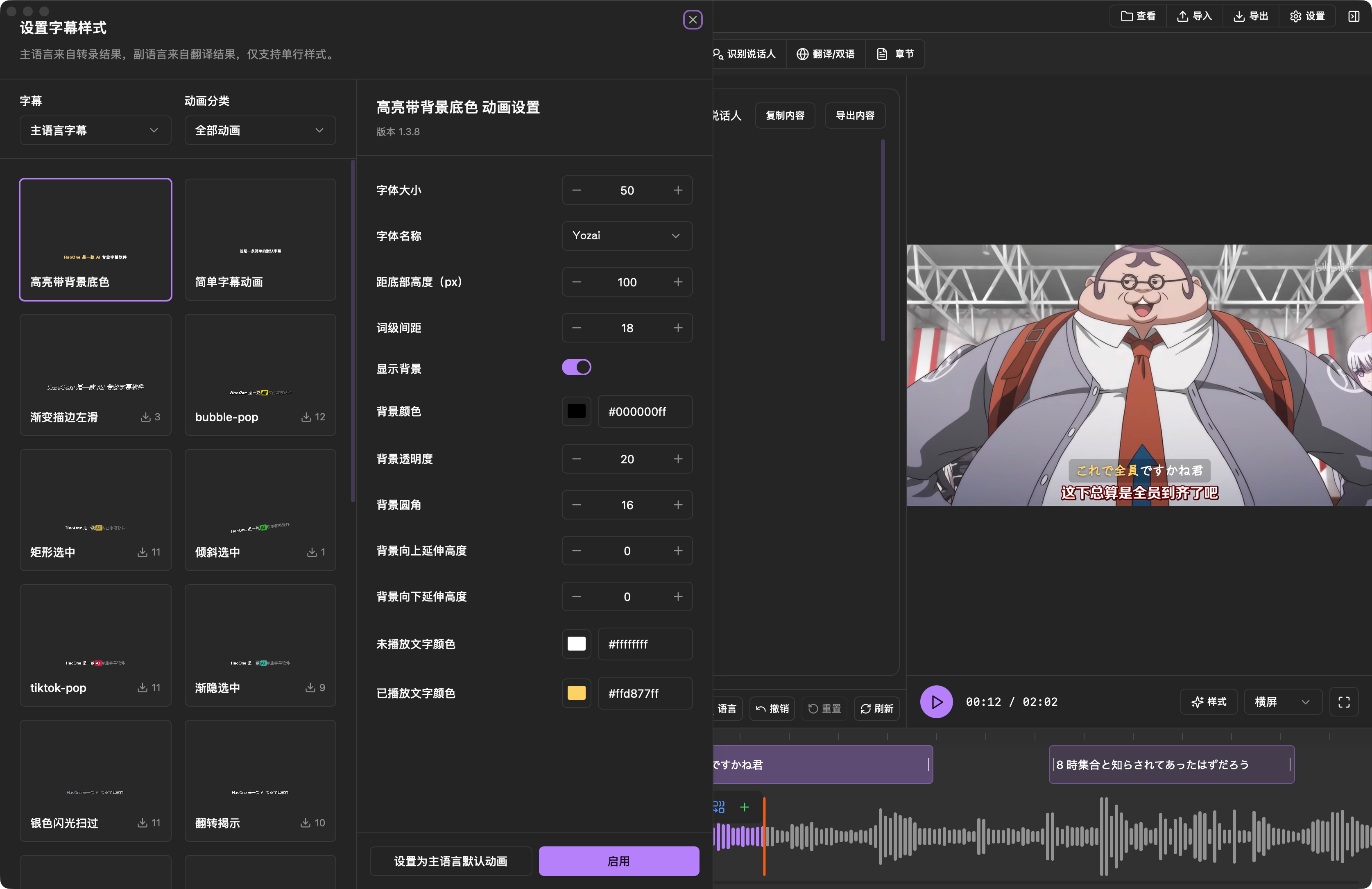This screenshot has height=889, width=1372.
Task: Edit the #ffd877ff played color field
Action: tap(645, 693)
